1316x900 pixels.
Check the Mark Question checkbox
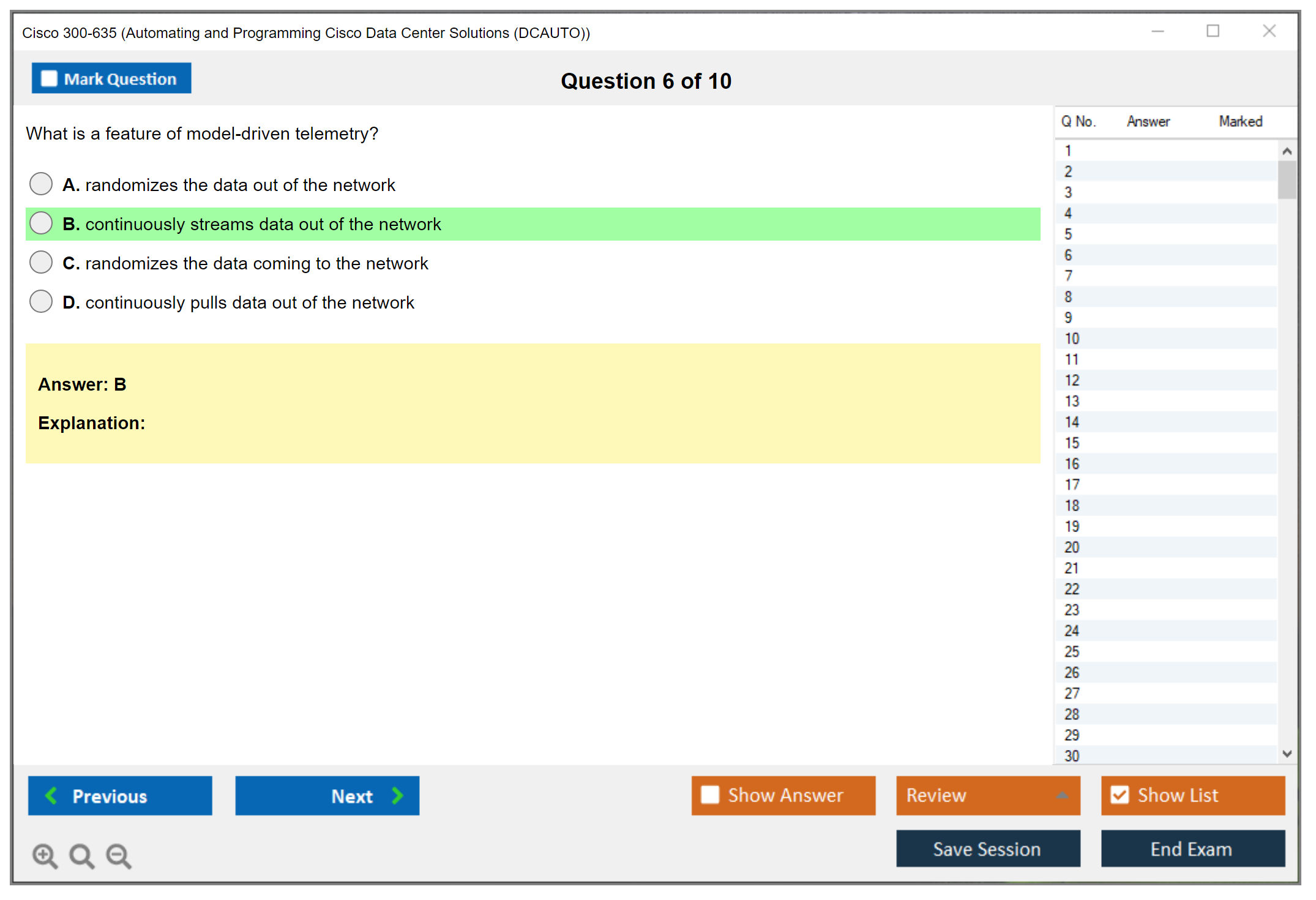click(x=49, y=78)
